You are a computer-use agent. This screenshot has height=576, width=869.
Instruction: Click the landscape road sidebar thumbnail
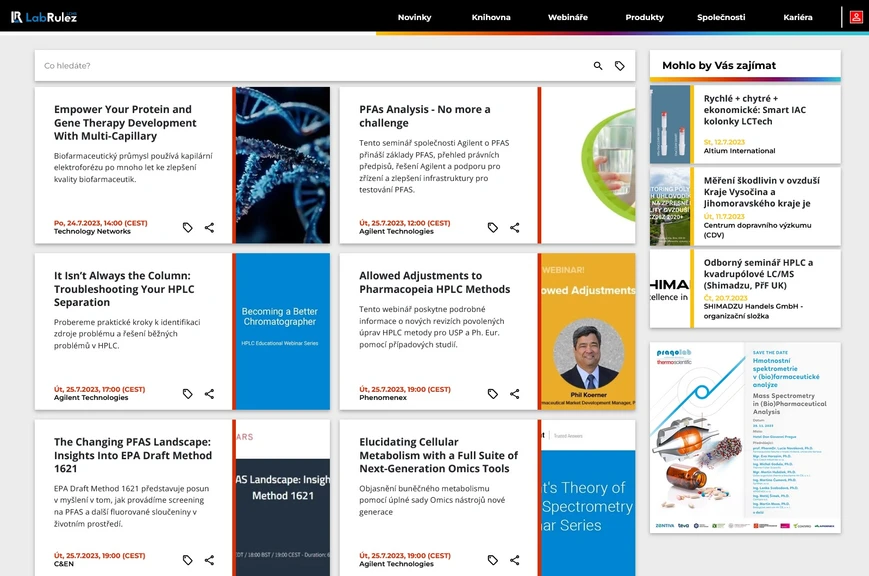(x=670, y=207)
